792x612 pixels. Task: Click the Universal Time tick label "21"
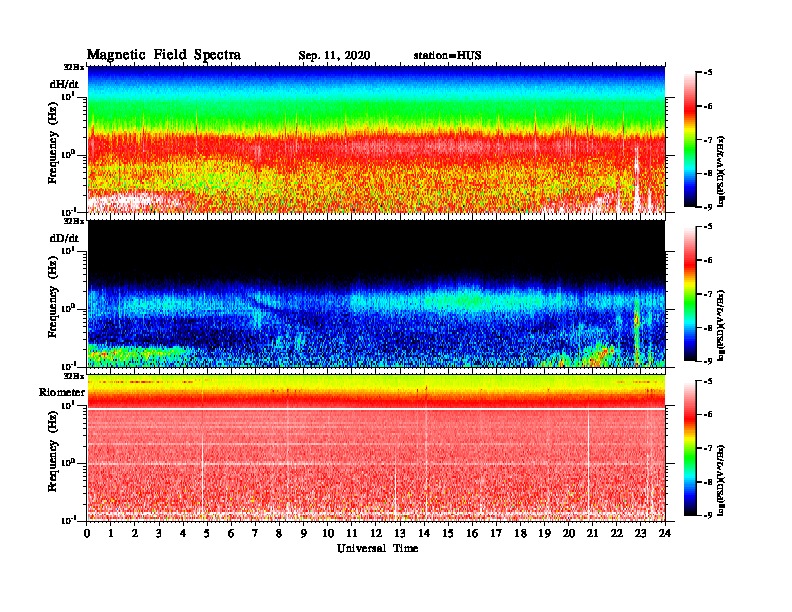592,533
